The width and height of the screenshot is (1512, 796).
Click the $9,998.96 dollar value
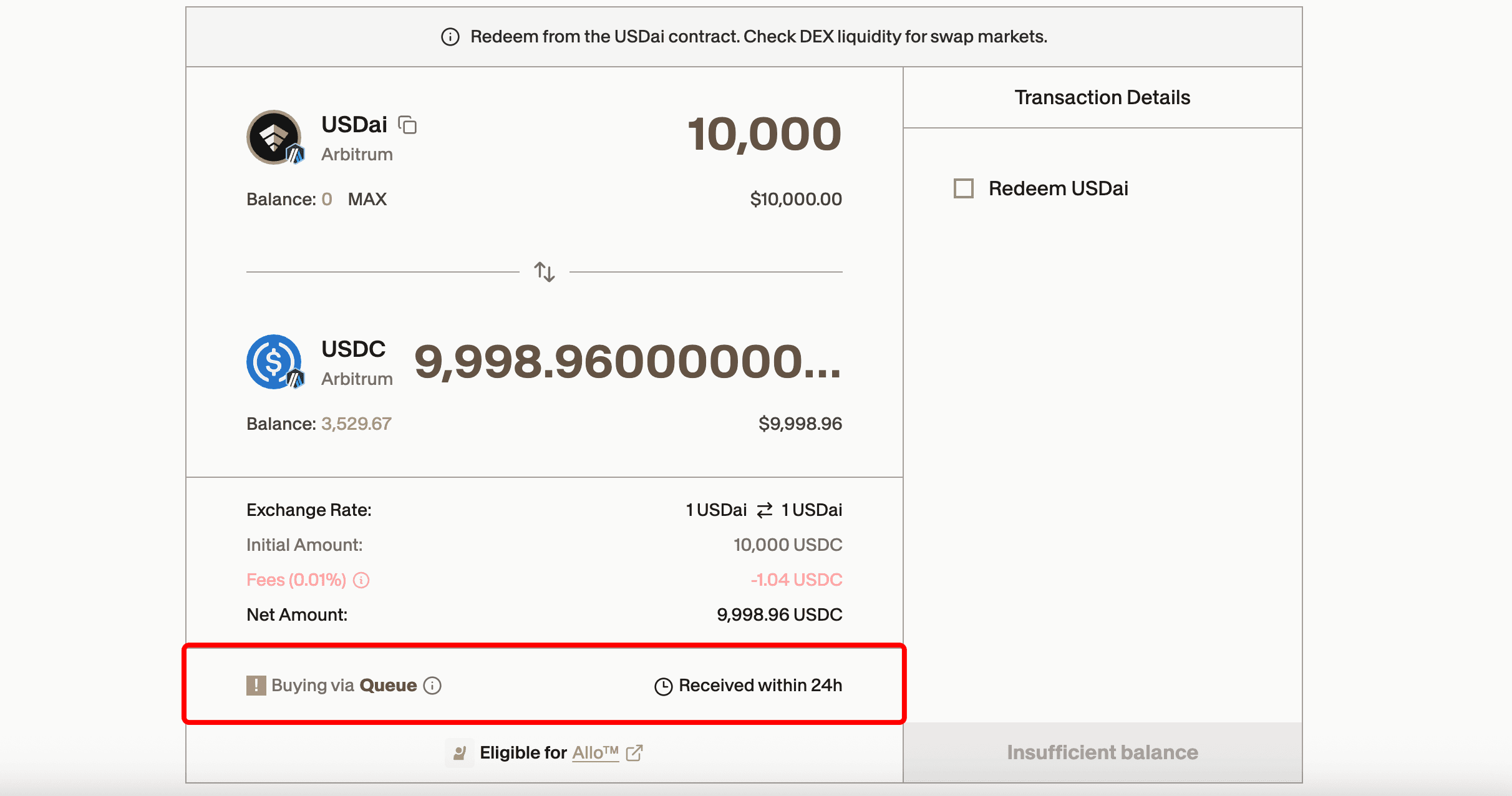(800, 424)
